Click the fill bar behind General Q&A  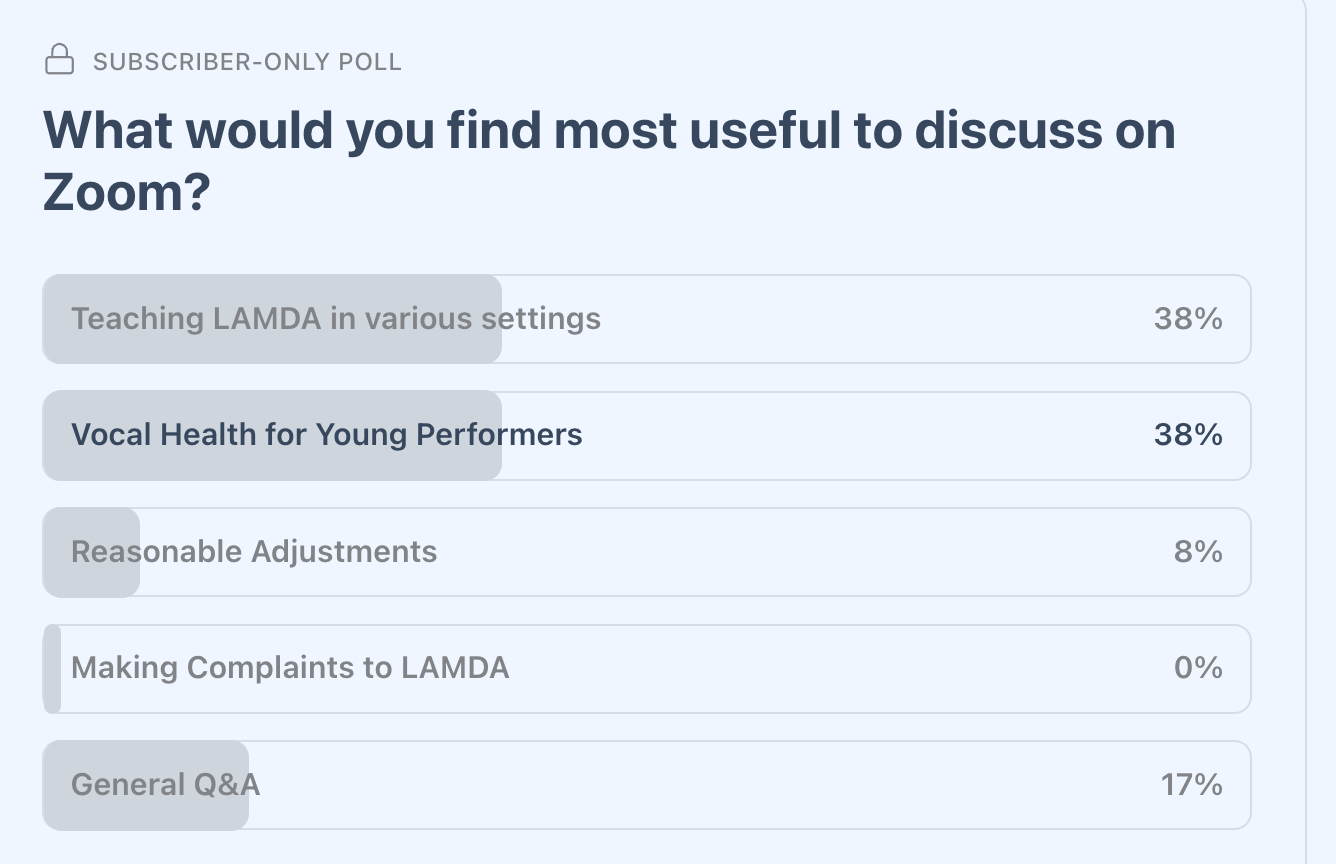(145, 812)
